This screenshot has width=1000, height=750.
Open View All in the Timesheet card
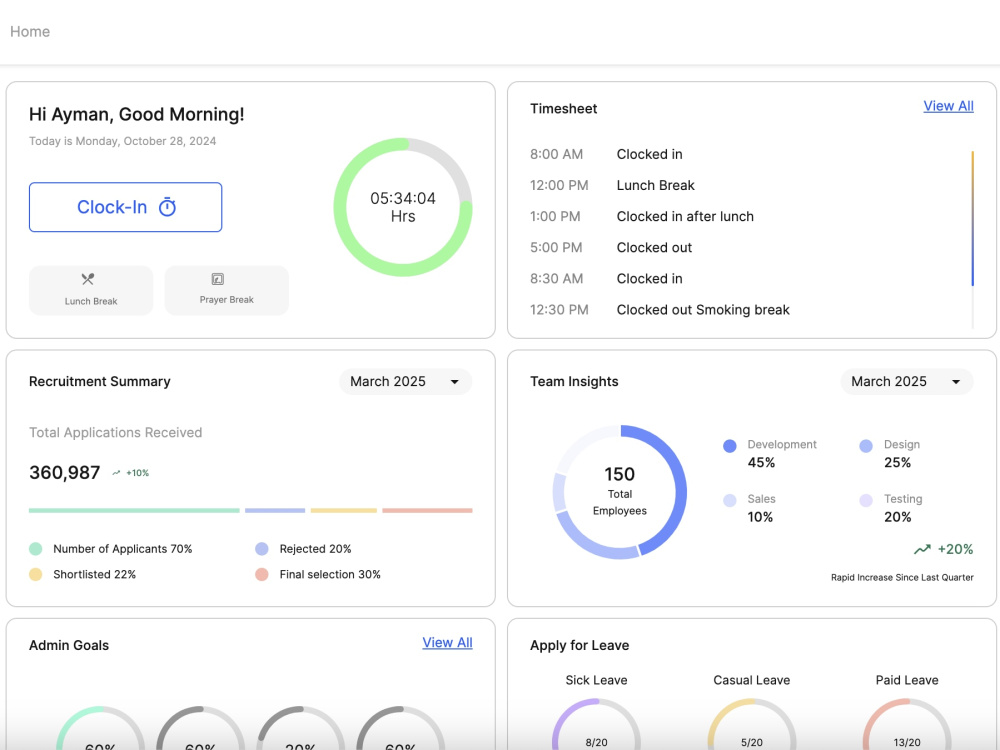(948, 107)
